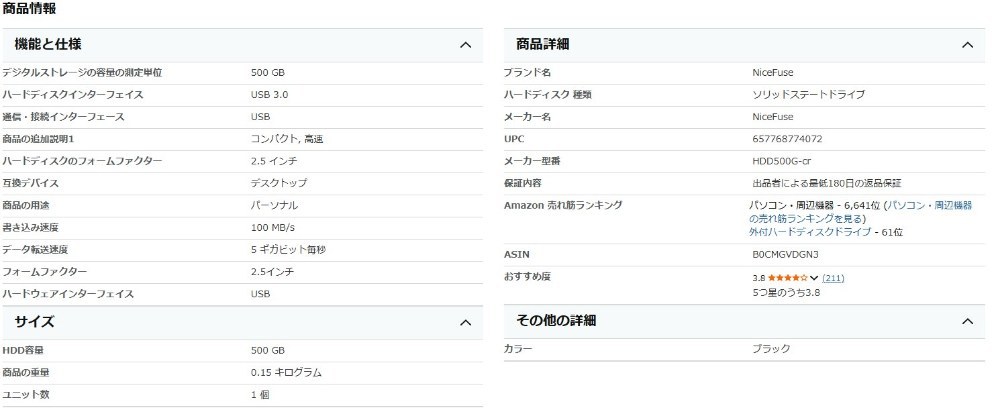Select the ブラック color value
Viewport: 1000px width, 412px height.
(772, 349)
